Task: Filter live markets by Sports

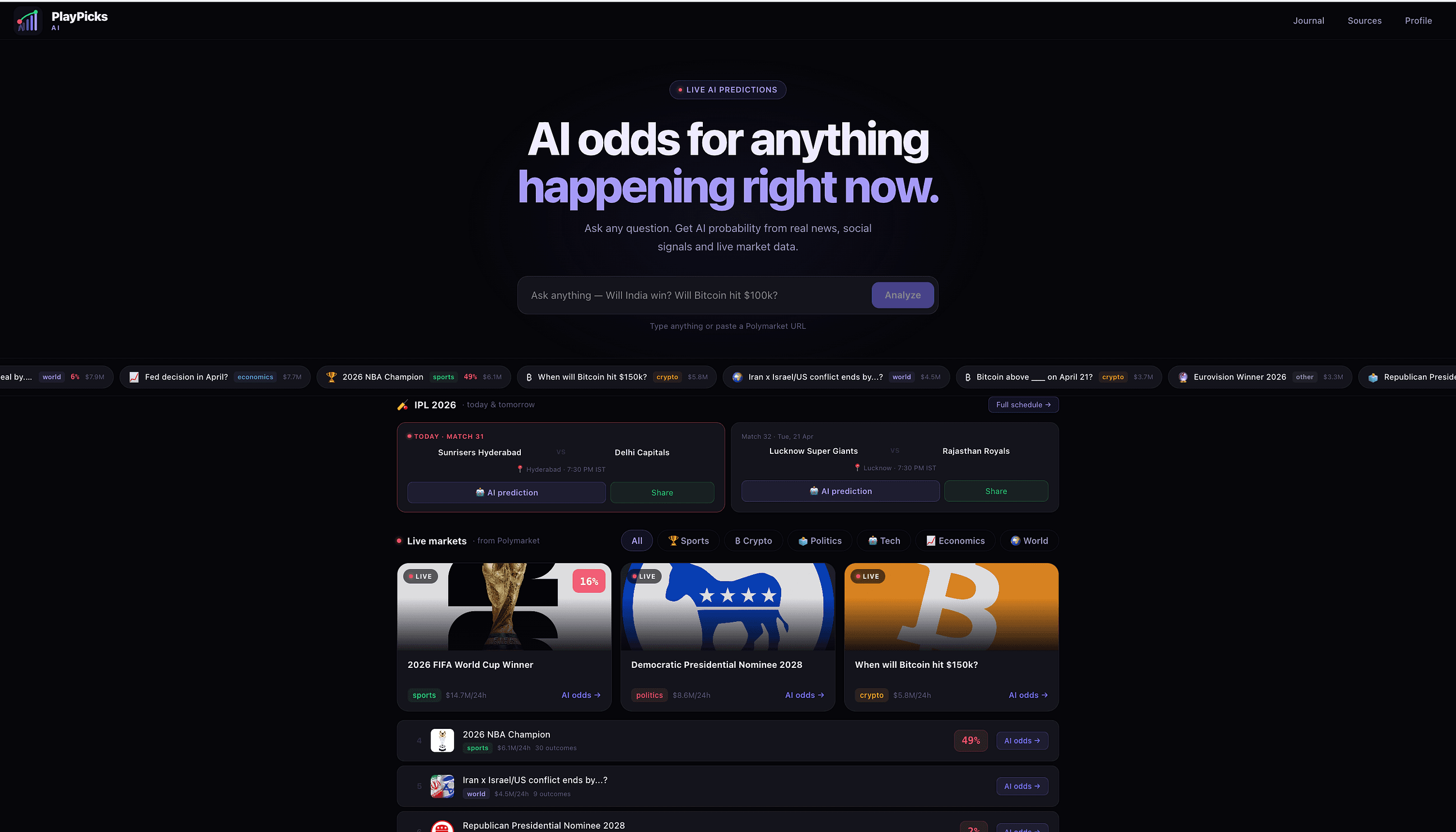Action: pyautogui.click(x=688, y=541)
